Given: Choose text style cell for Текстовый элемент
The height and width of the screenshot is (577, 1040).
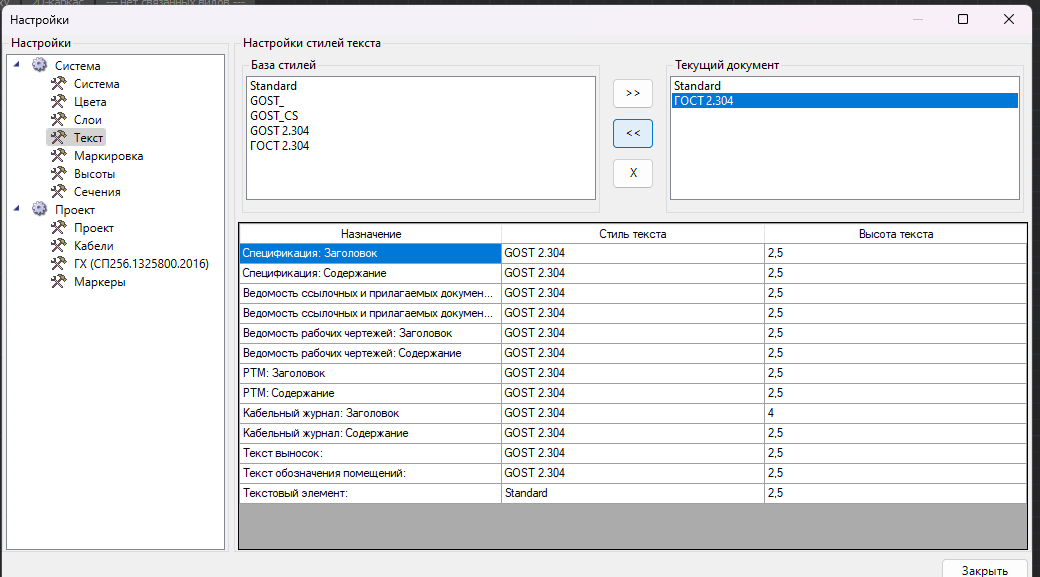Looking at the screenshot, I should click(632, 493).
